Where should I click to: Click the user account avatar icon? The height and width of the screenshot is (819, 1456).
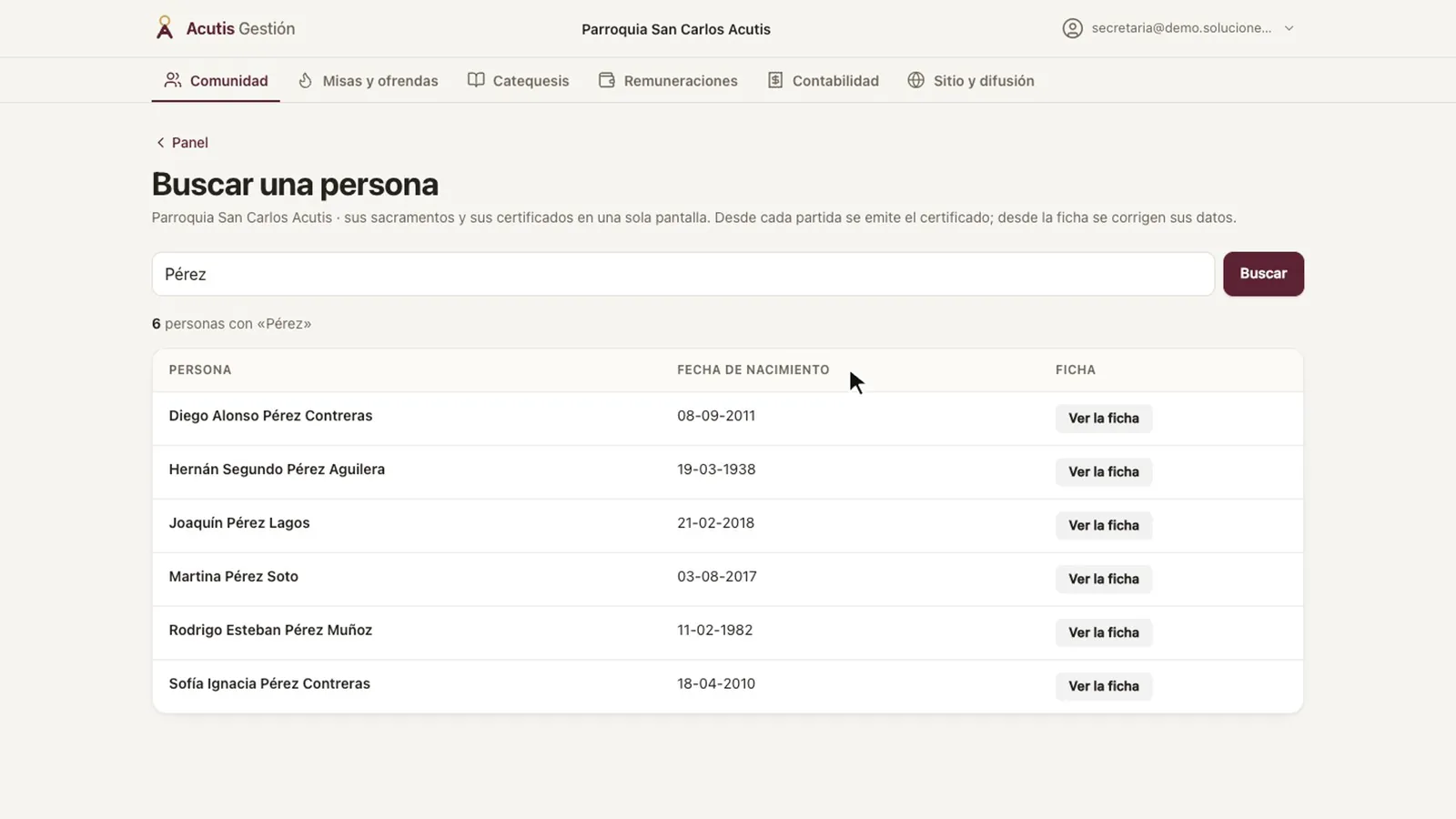(1073, 28)
